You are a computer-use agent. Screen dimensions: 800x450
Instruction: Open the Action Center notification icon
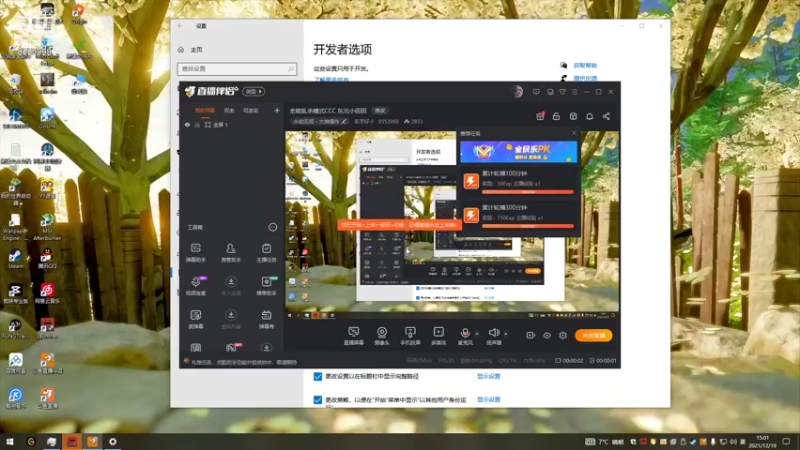[x=786, y=441]
